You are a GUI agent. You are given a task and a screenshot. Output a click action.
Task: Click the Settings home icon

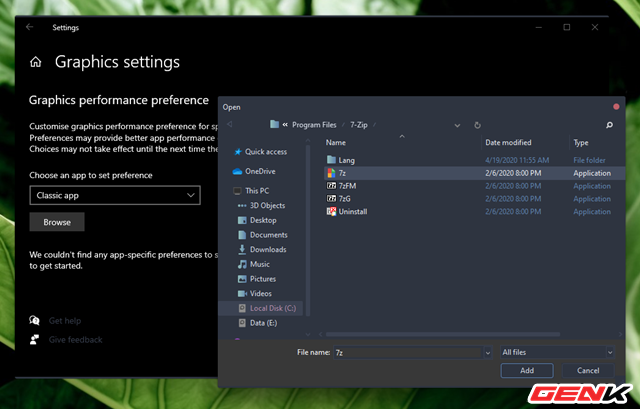(37, 62)
